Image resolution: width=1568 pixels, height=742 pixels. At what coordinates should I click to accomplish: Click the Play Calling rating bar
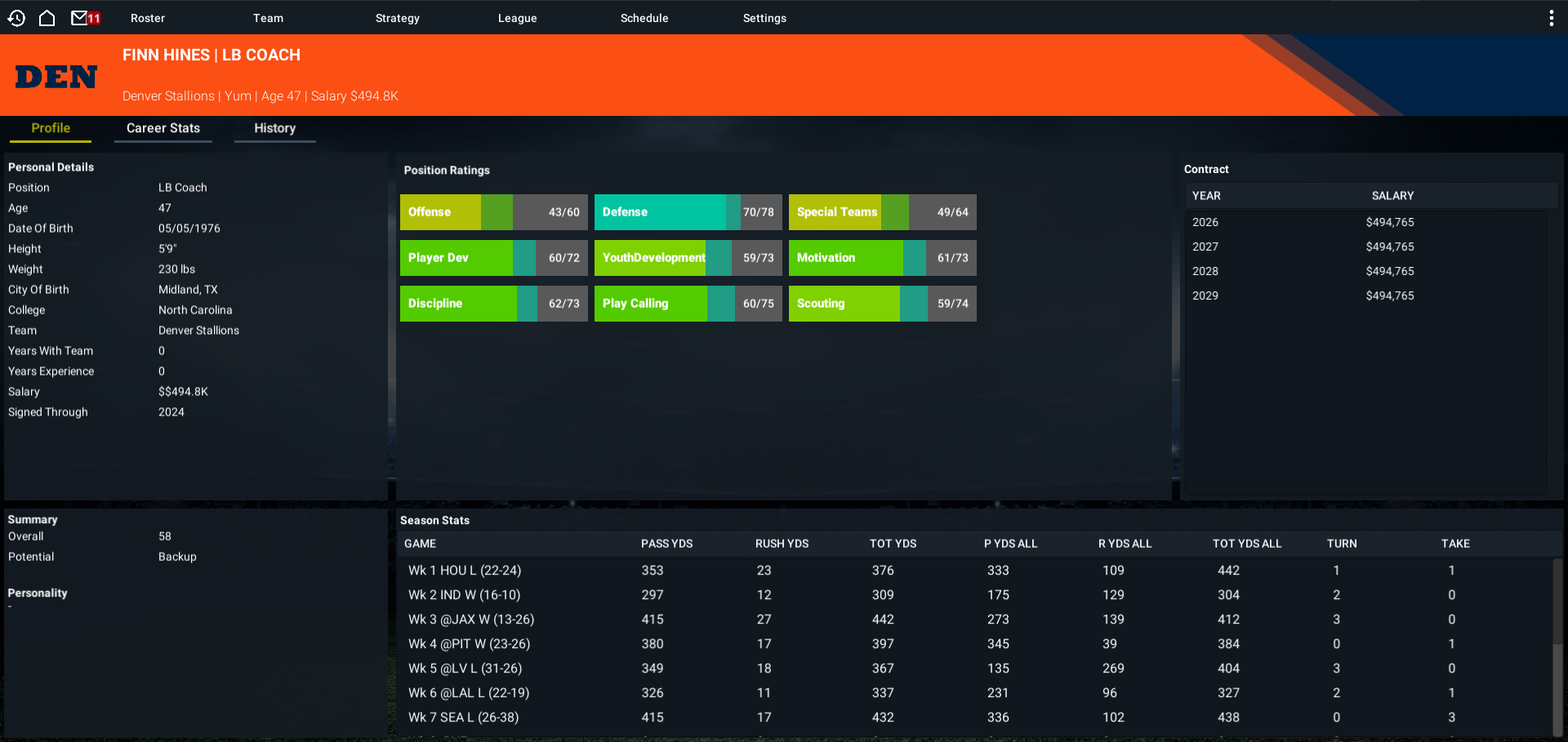[688, 304]
